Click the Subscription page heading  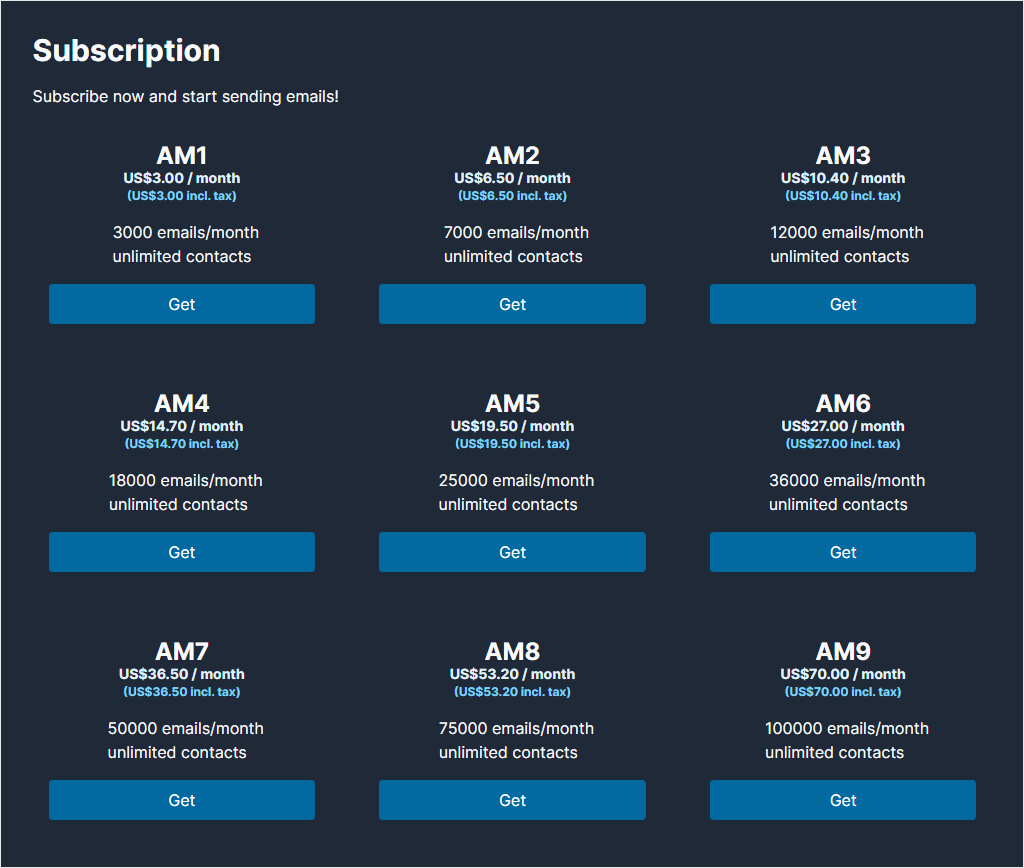126,51
